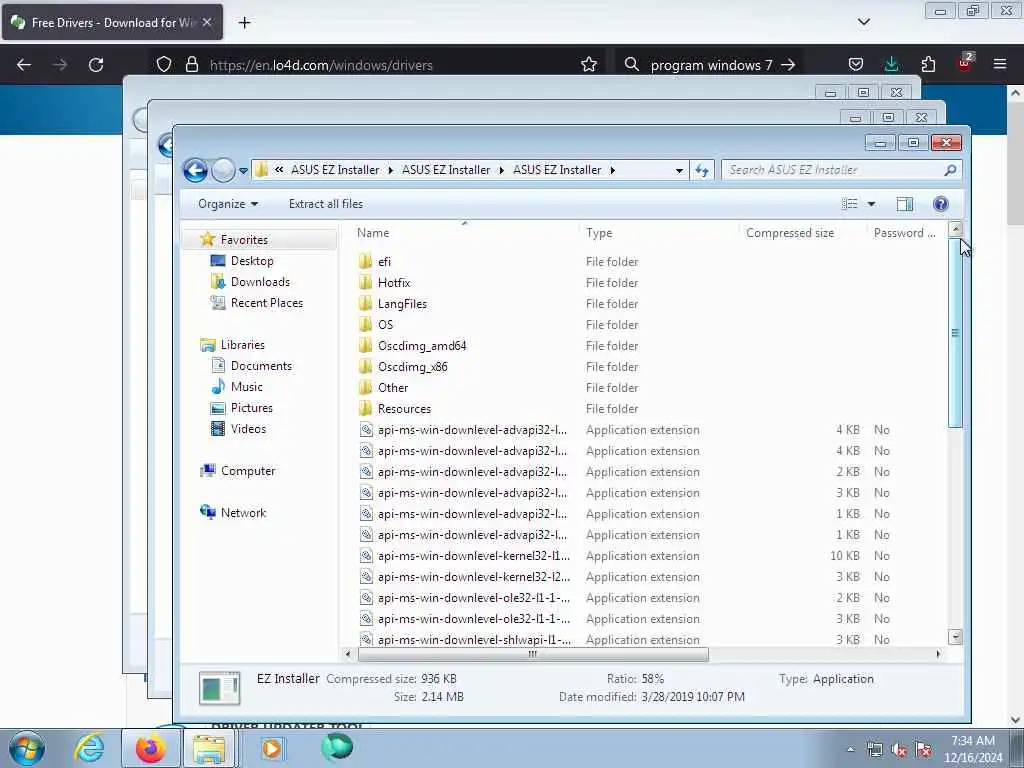Change view with the view icon button

[850, 204]
